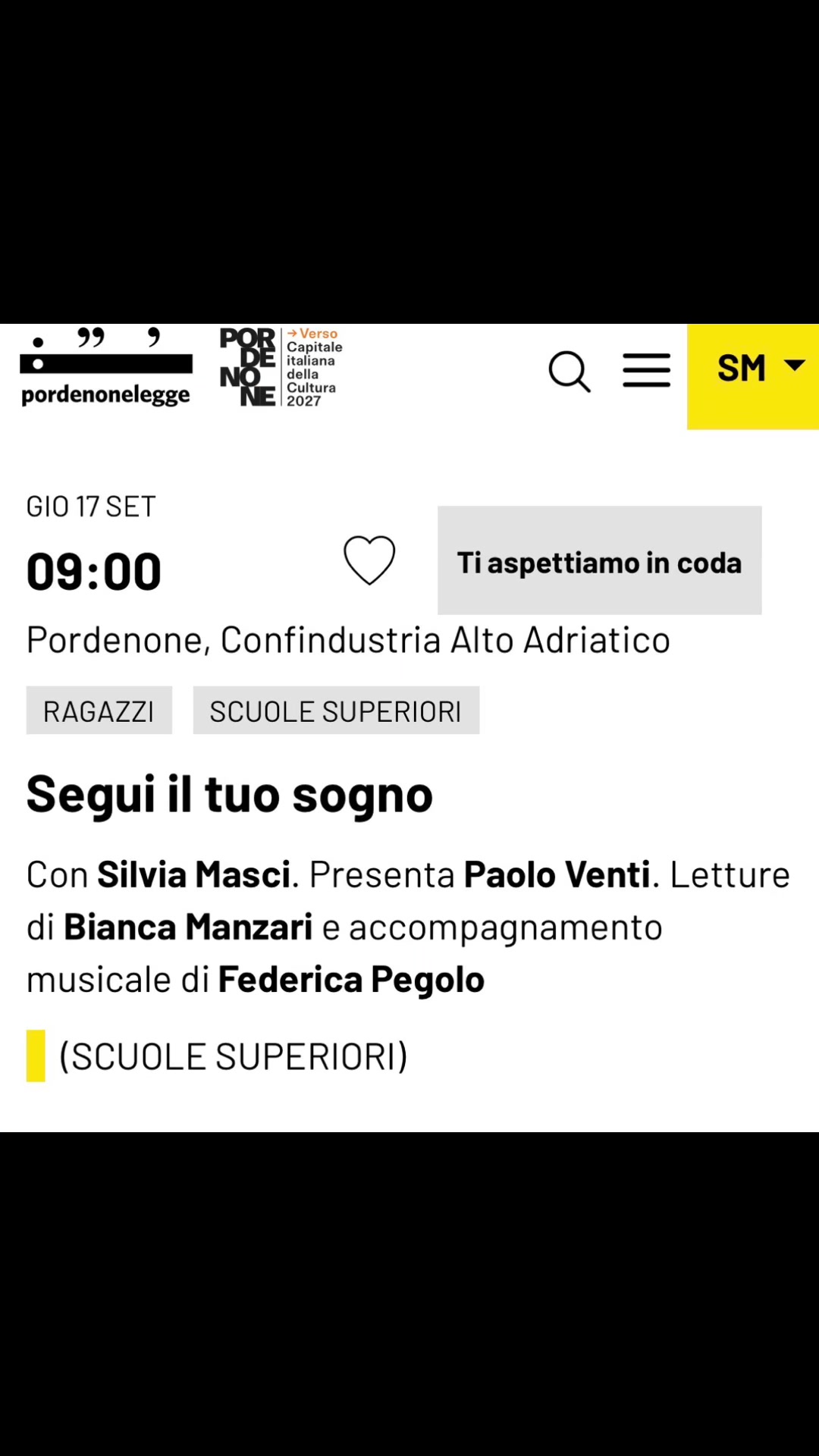The image size is (819, 1456).
Task: Open the Segui il tuo sogno event title
Action: point(230,795)
